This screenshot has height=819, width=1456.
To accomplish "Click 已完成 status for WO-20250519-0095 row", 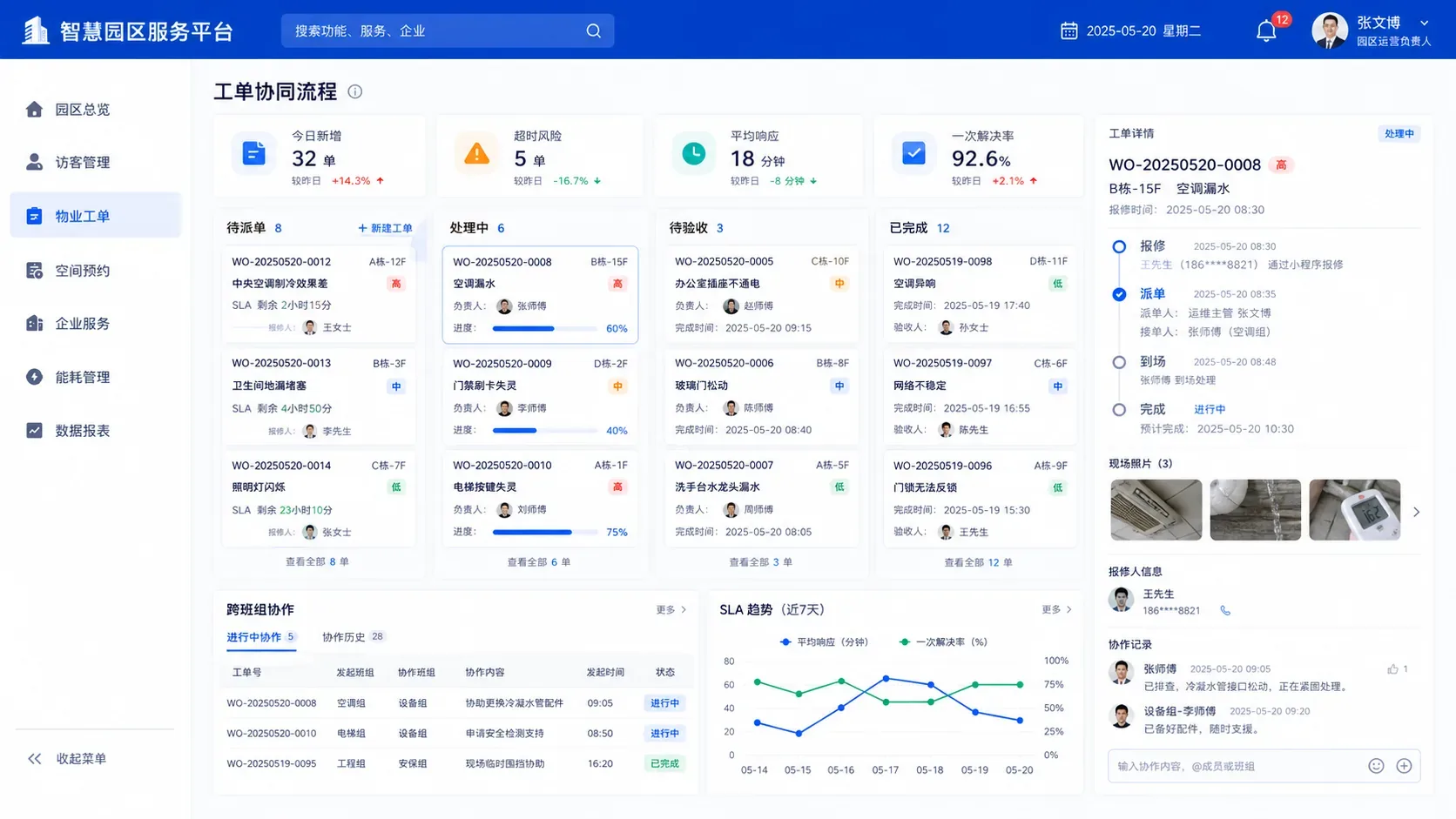I will pyautogui.click(x=664, y=764).
